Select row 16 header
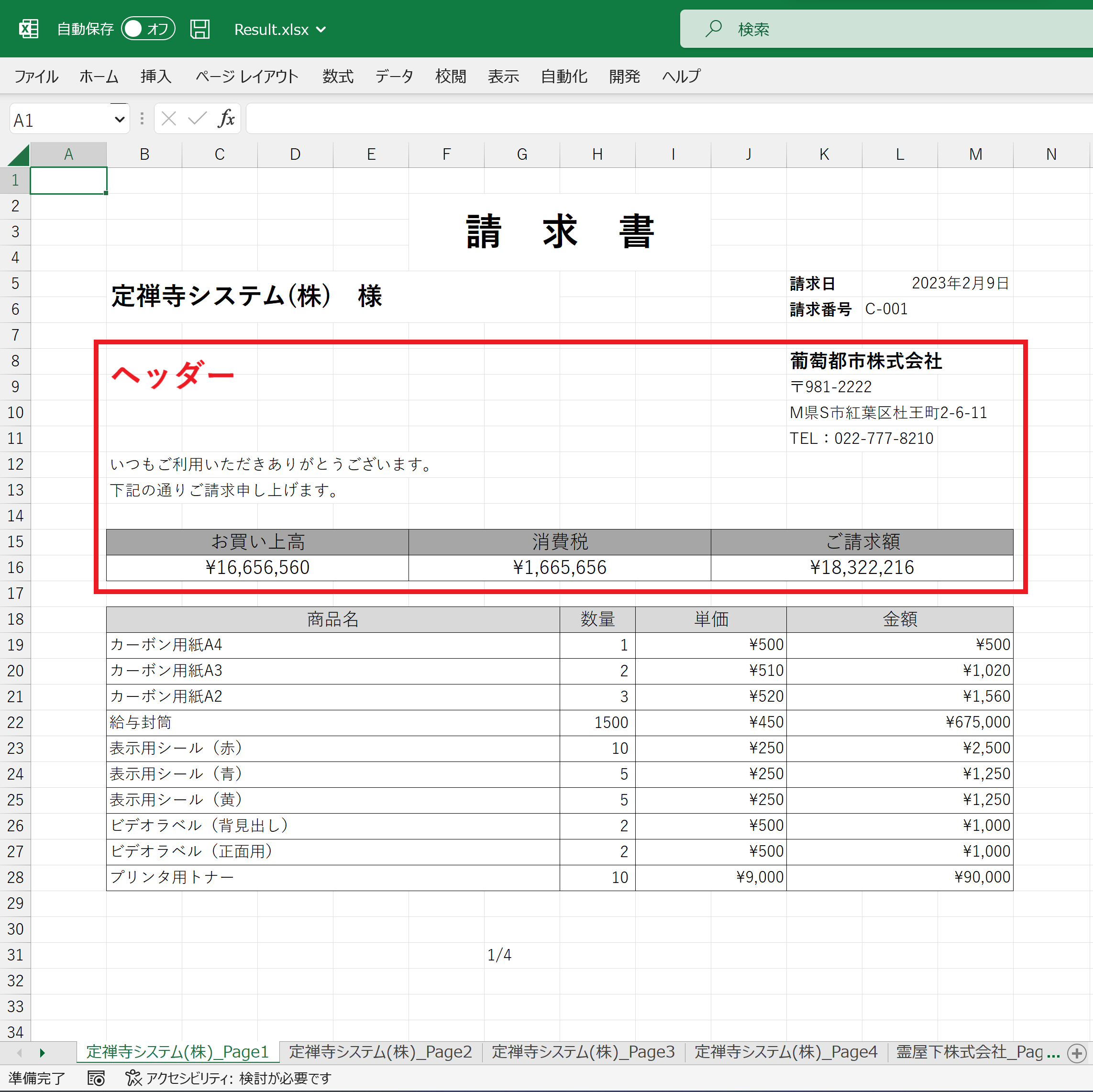 coord(15,567)
